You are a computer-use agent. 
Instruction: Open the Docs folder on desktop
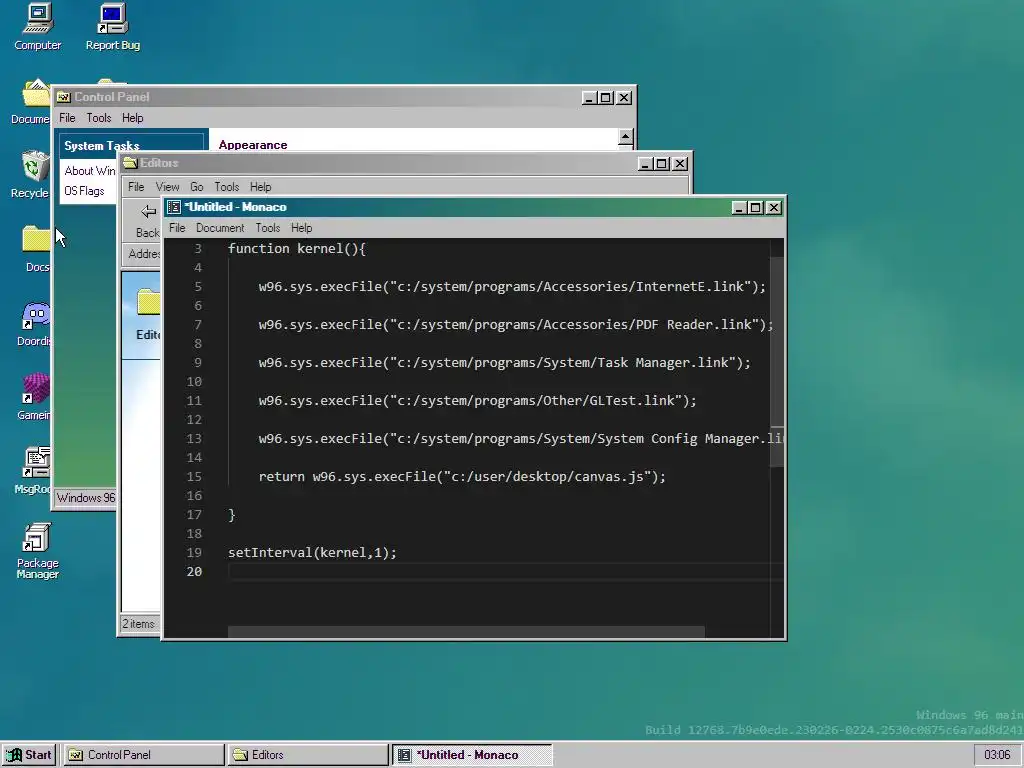[37, 248]
